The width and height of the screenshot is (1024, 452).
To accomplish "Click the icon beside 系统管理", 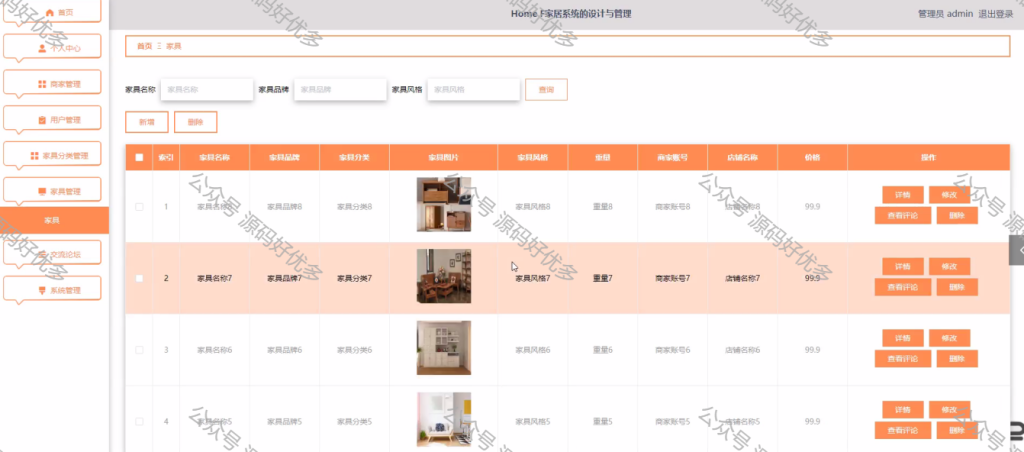I will (x=42, y=290).
